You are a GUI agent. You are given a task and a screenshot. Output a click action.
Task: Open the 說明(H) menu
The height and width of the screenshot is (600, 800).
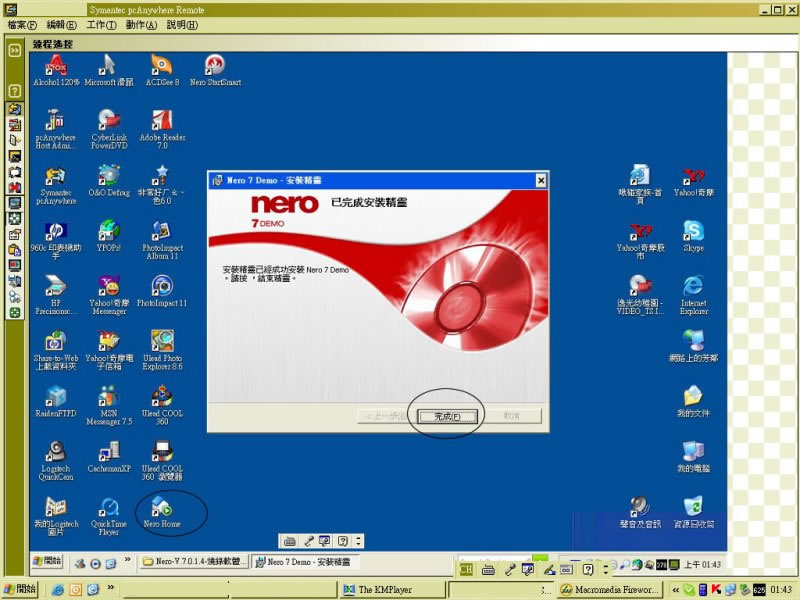point(182,25)
